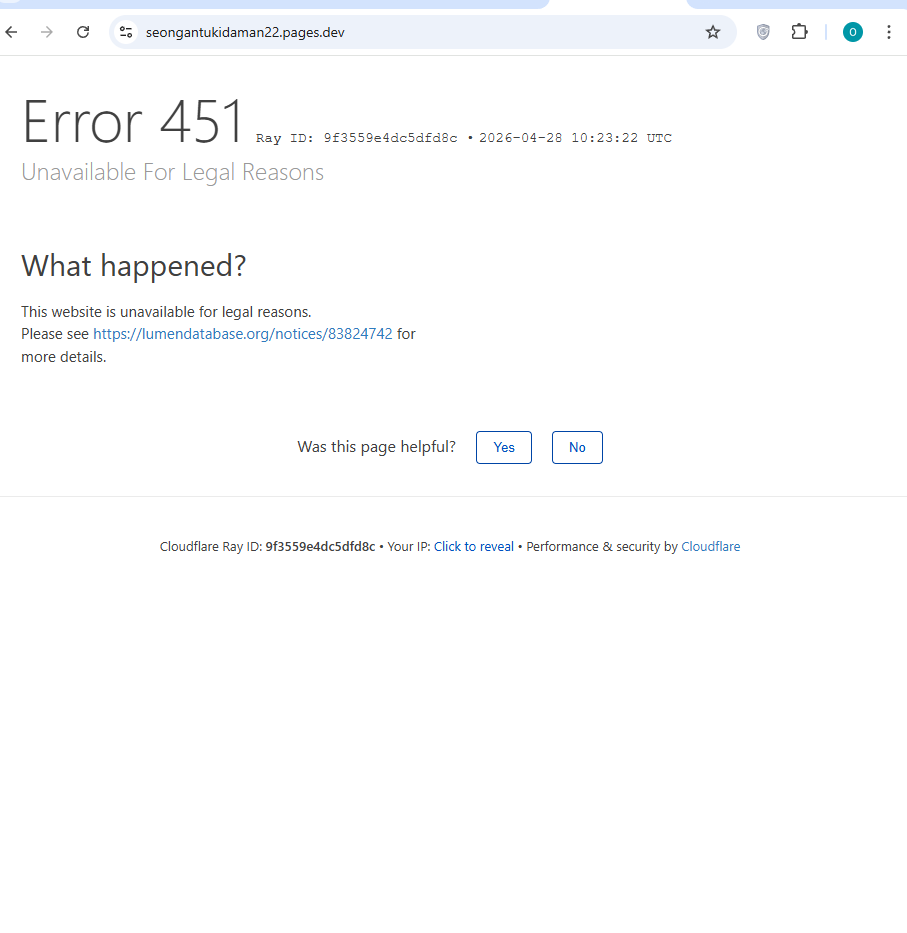Open the Extensions puzzle icon
The image size is (907, 933).
pos(799,32)
